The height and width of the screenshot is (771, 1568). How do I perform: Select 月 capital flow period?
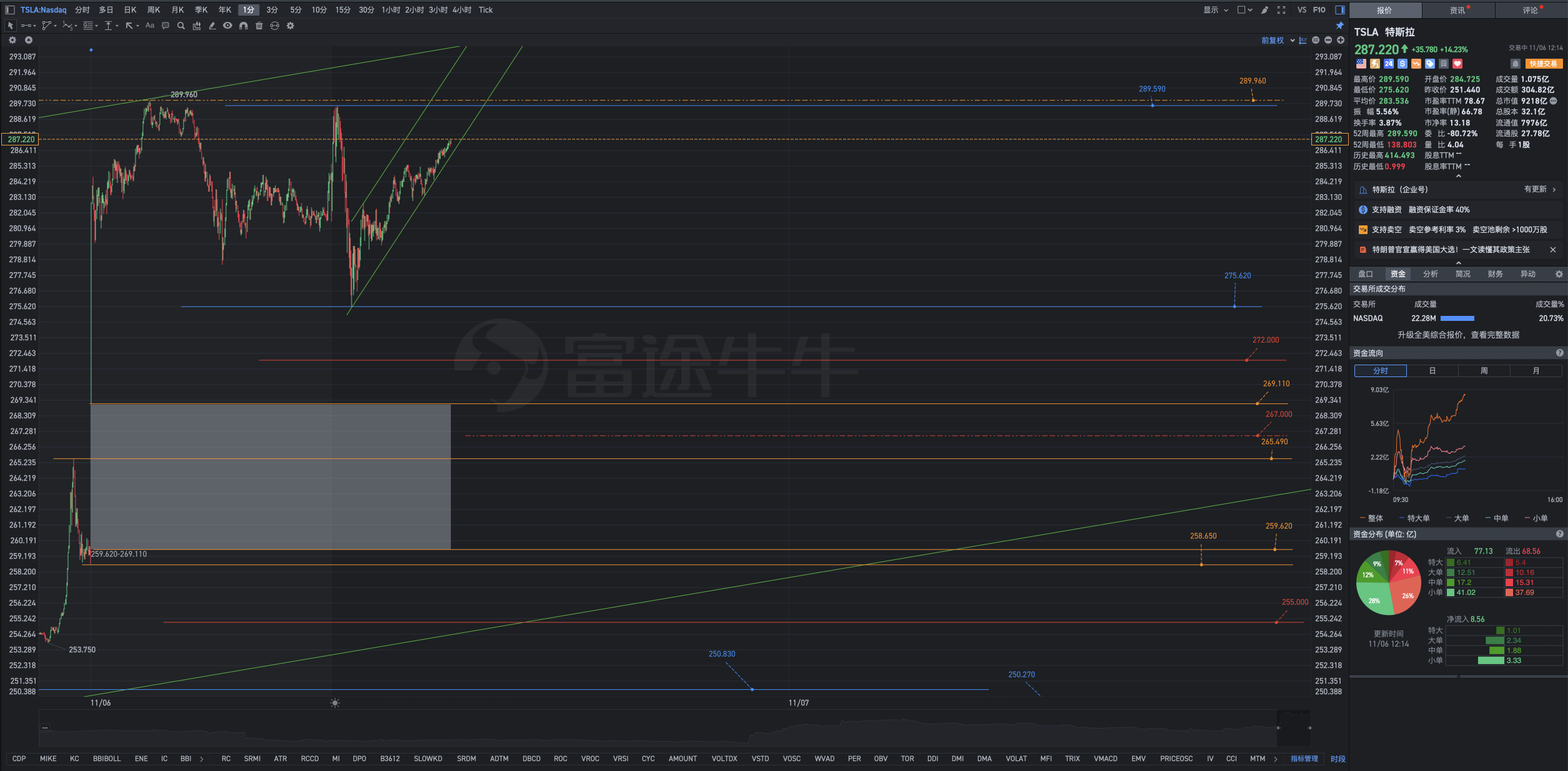point(1536,371)
